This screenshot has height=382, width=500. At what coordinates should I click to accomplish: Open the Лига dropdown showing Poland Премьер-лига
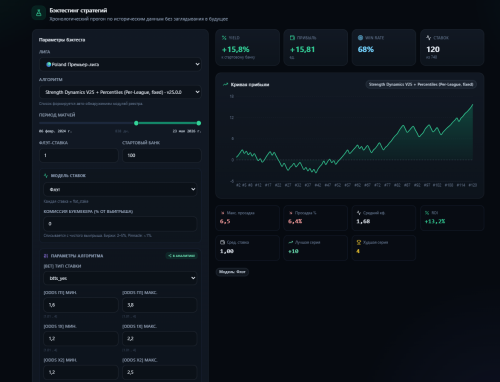click(120, 64)
